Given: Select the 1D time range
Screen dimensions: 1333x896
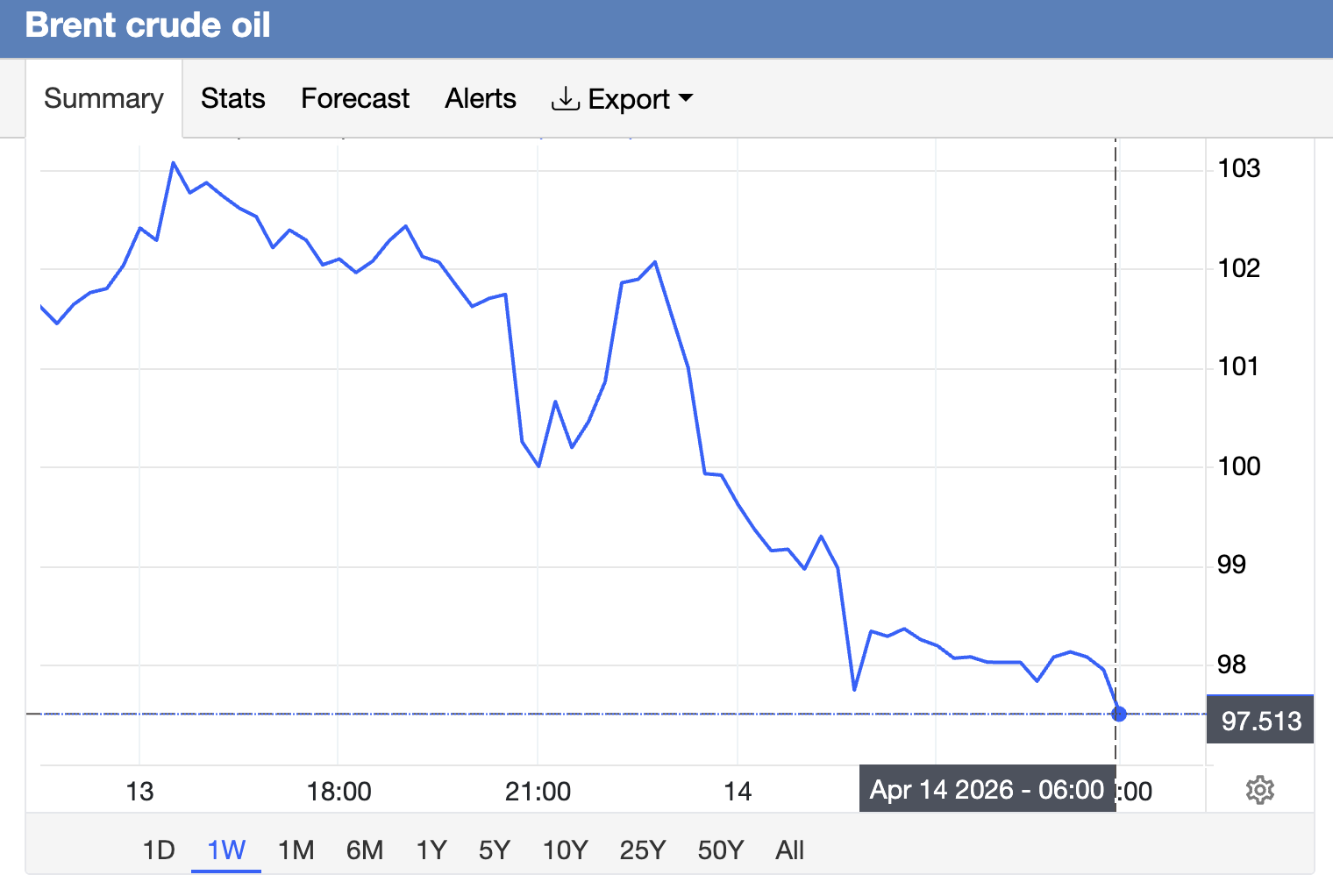Looking at the screenshot, I should 159,850.
